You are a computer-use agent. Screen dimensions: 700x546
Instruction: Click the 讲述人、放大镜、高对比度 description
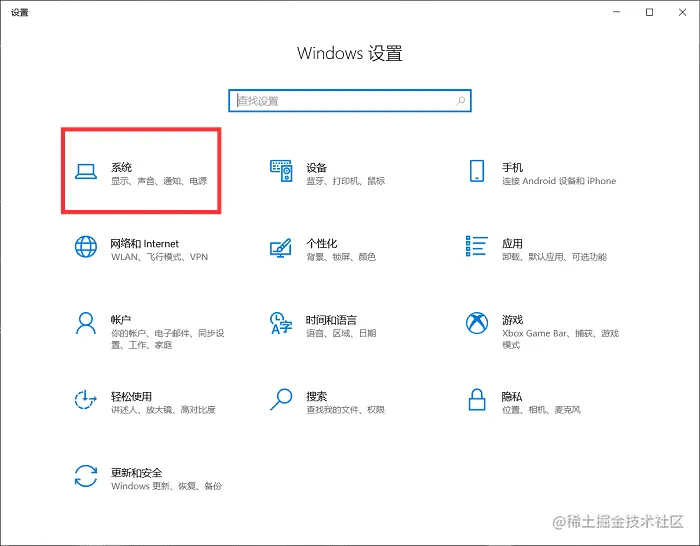coord(163,409)
